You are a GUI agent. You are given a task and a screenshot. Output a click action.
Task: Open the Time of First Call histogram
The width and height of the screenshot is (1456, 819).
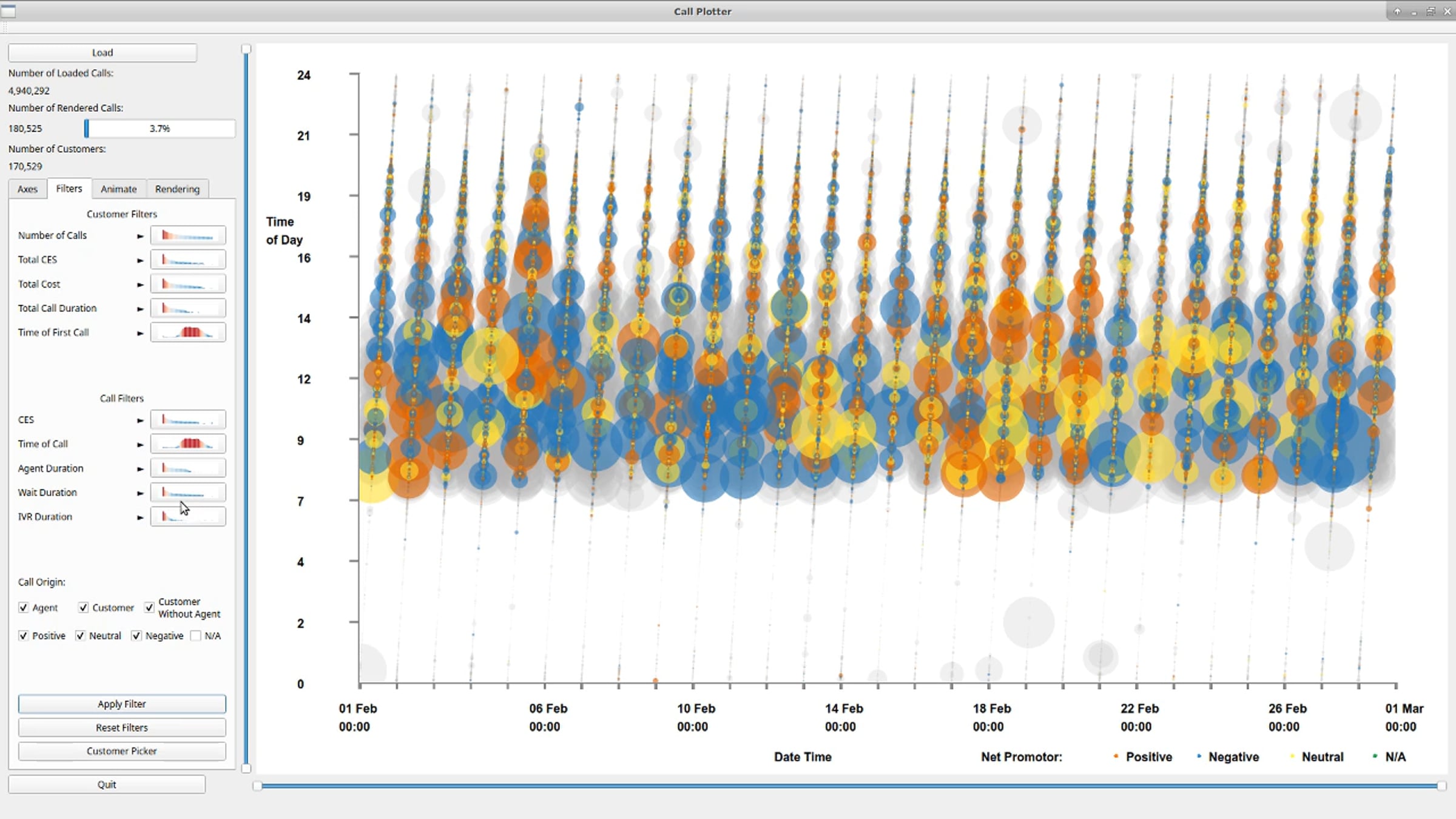coord(188,332)
